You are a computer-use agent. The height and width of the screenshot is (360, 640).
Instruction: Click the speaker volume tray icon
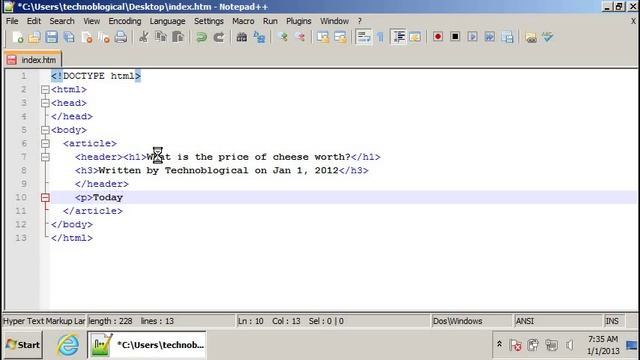coord(570,345)
